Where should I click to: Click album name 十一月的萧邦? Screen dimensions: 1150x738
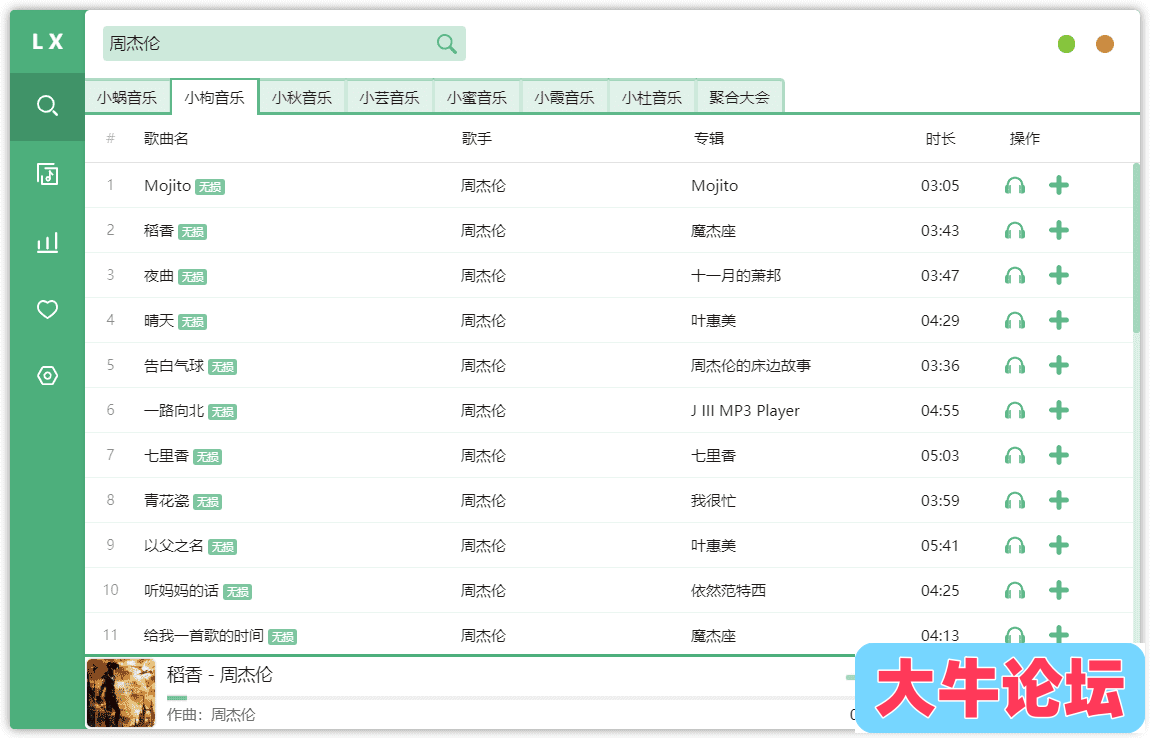736,276
